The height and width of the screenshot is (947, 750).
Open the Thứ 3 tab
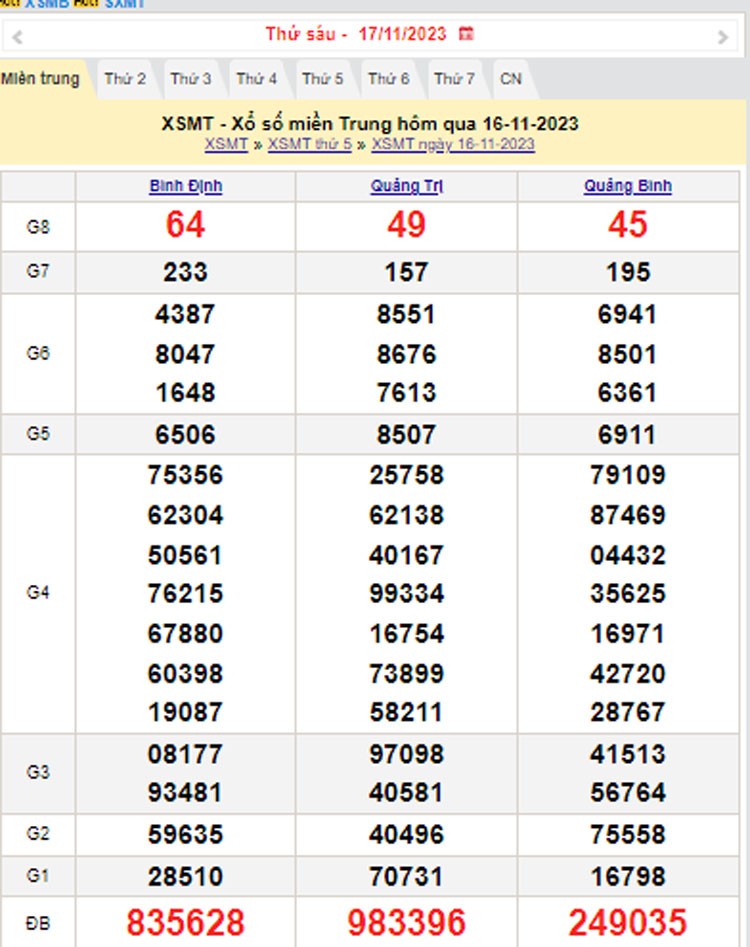coord(191,79)
